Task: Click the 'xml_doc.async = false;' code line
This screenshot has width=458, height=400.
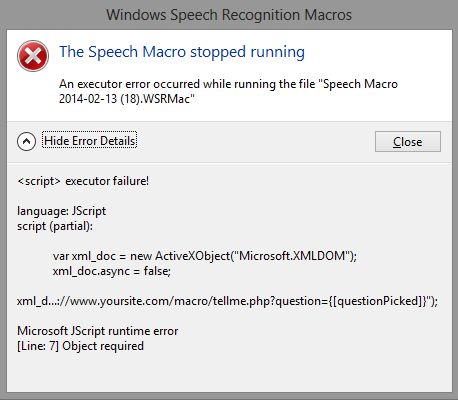Action: click(112, 271)
